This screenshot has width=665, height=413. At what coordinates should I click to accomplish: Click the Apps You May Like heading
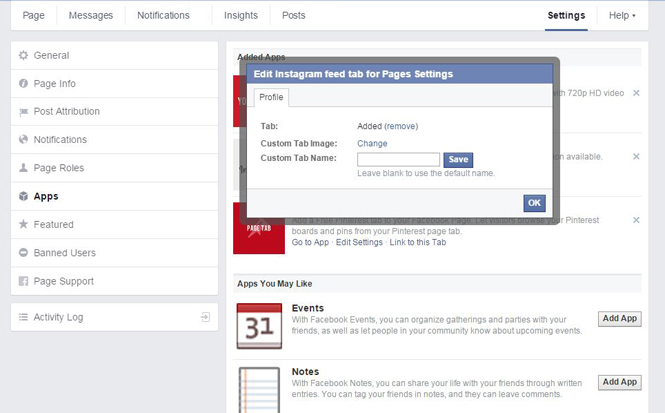click(x=275, y=284)
